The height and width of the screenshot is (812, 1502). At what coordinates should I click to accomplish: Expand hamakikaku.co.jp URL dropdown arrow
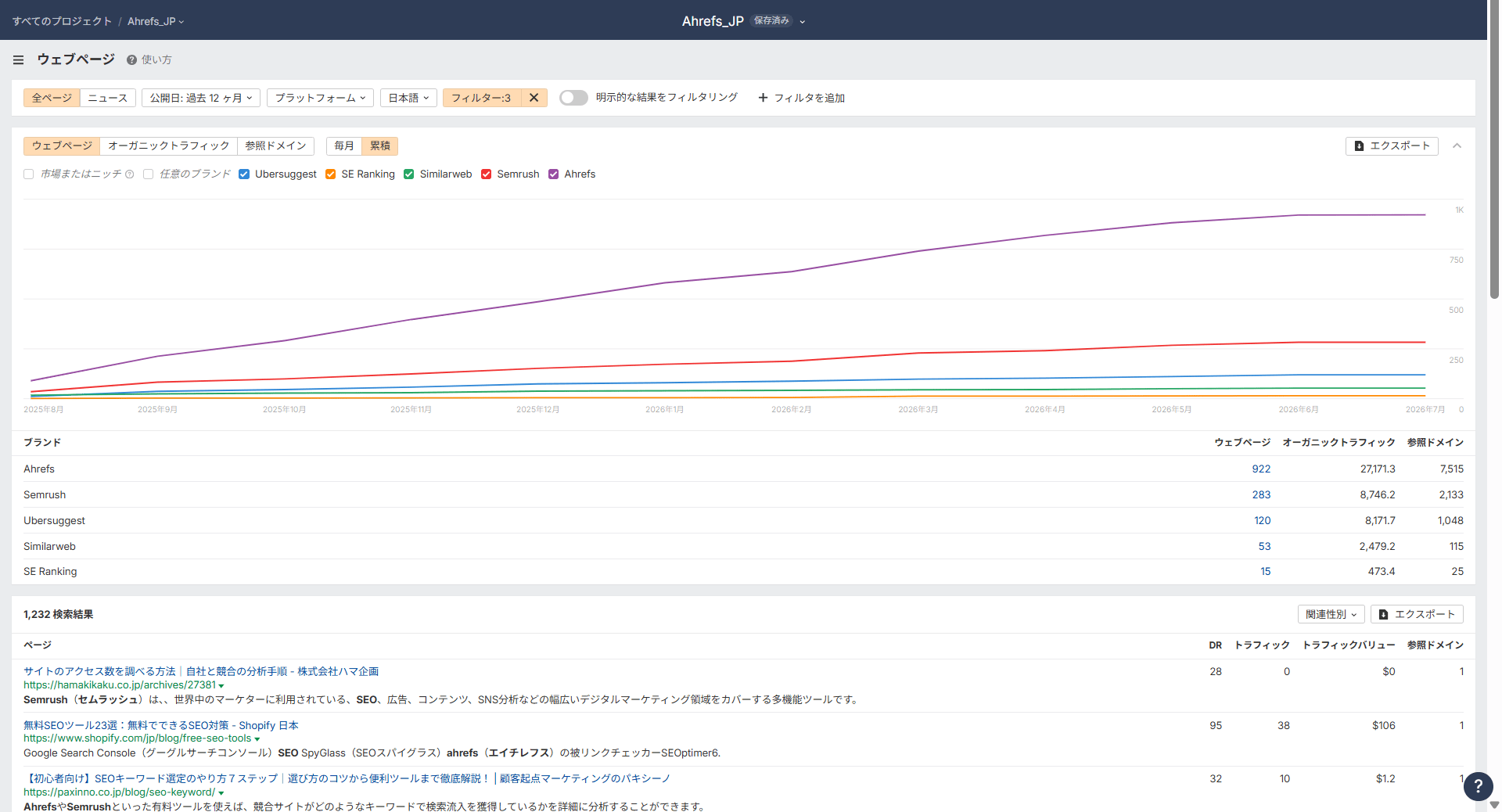click(221, 686)
